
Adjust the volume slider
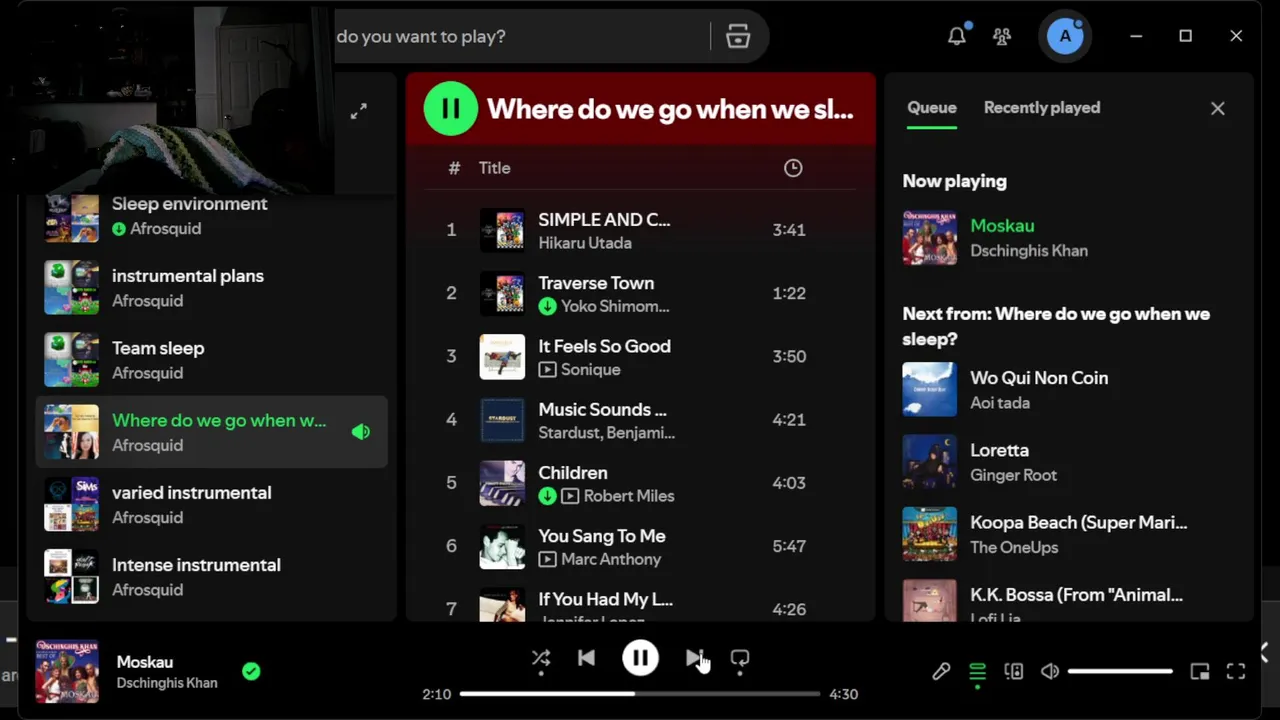[x=1120, y=671]
